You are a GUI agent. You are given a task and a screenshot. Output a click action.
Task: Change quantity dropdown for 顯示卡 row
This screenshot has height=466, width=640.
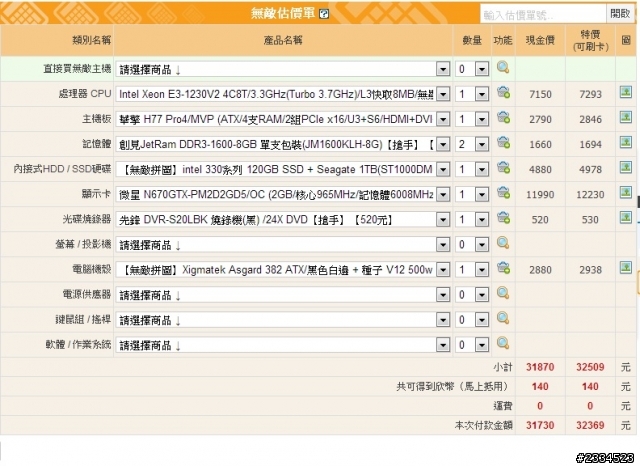(472, 195)
